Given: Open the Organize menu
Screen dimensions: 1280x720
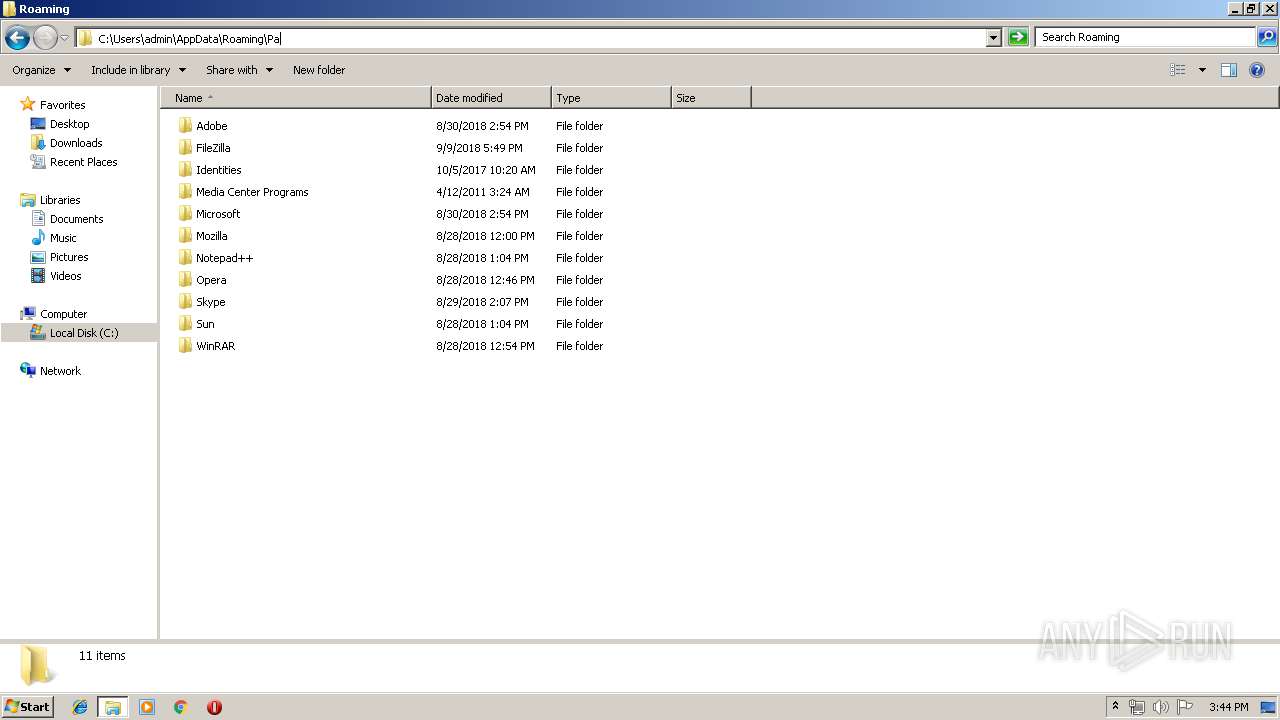Looking at the screenshot, I should [x=41, y=70].
